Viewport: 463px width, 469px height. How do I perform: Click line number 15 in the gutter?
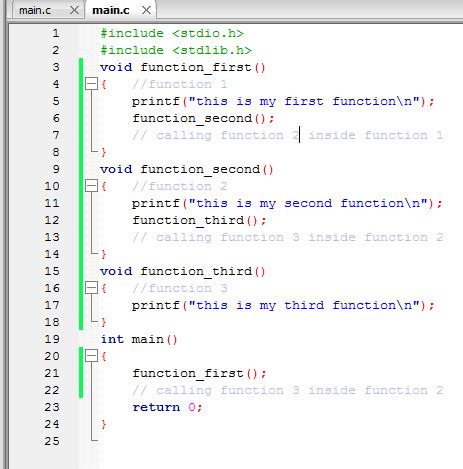tap(52, 271)
